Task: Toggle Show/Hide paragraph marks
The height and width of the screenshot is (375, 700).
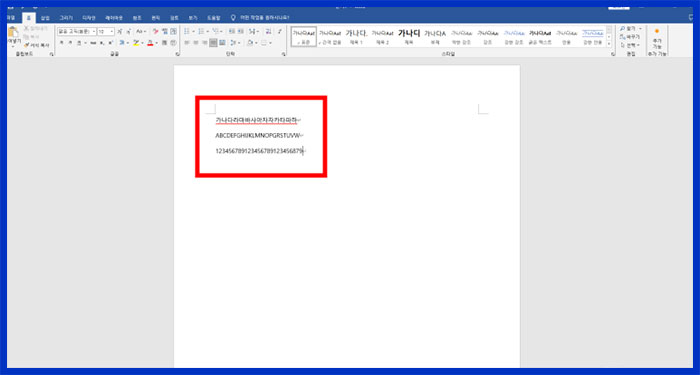Action: [280, 31]
